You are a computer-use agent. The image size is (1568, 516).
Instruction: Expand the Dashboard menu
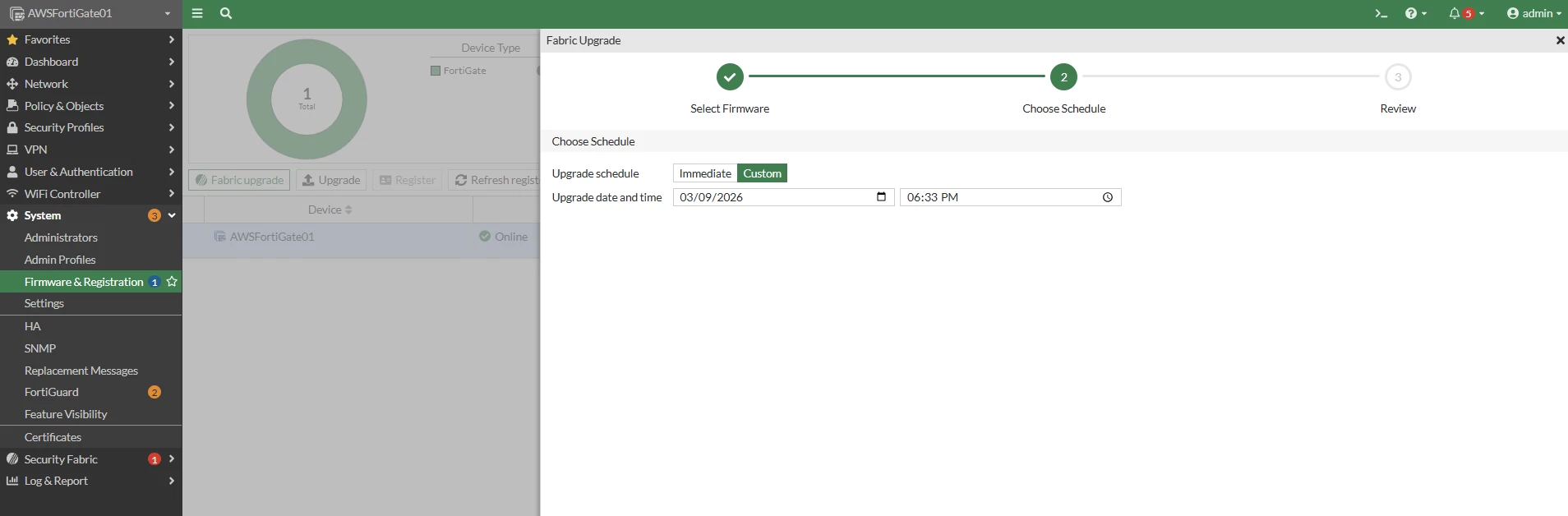pos(90,62)
